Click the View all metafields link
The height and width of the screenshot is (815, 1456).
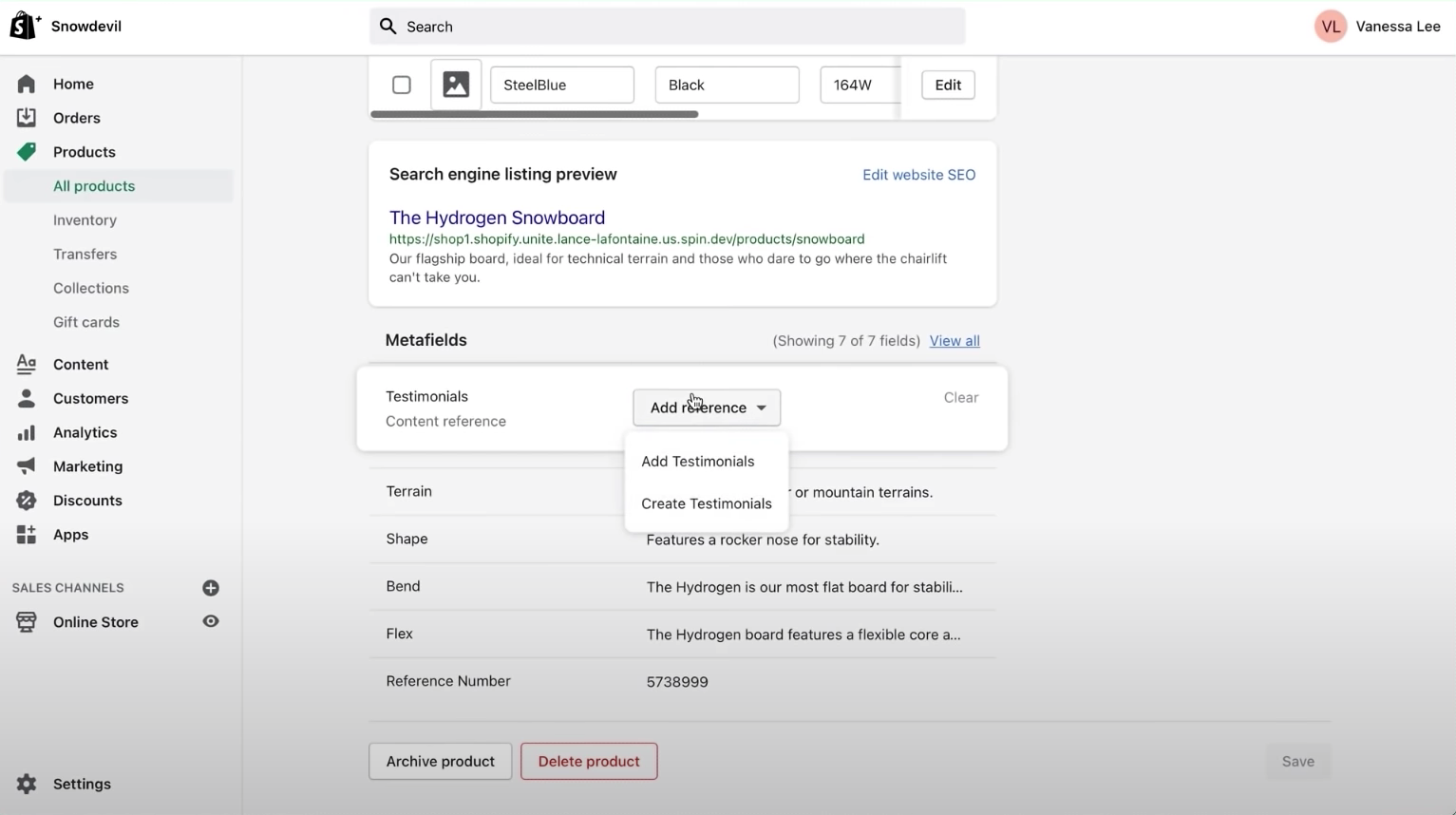tap(955, 341)
